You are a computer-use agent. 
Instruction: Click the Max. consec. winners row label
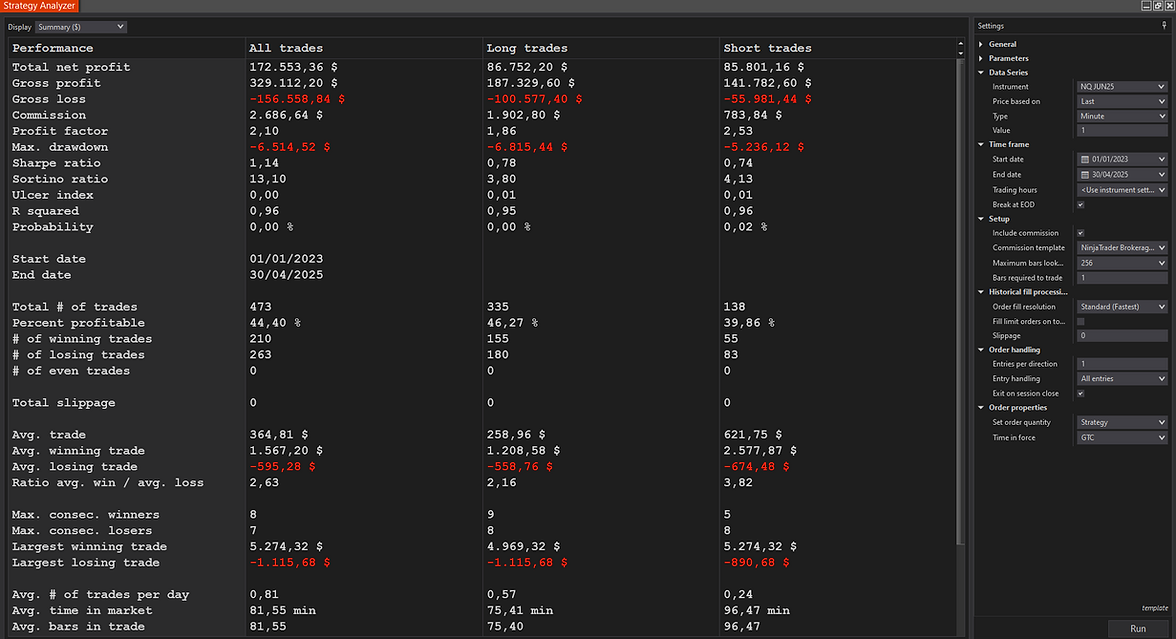86,514
